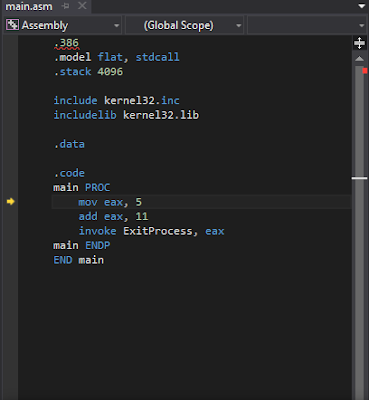Click kernel32.inc in include line
The height and width of the screenshot is (400, 369).
[x=142, y=100]
